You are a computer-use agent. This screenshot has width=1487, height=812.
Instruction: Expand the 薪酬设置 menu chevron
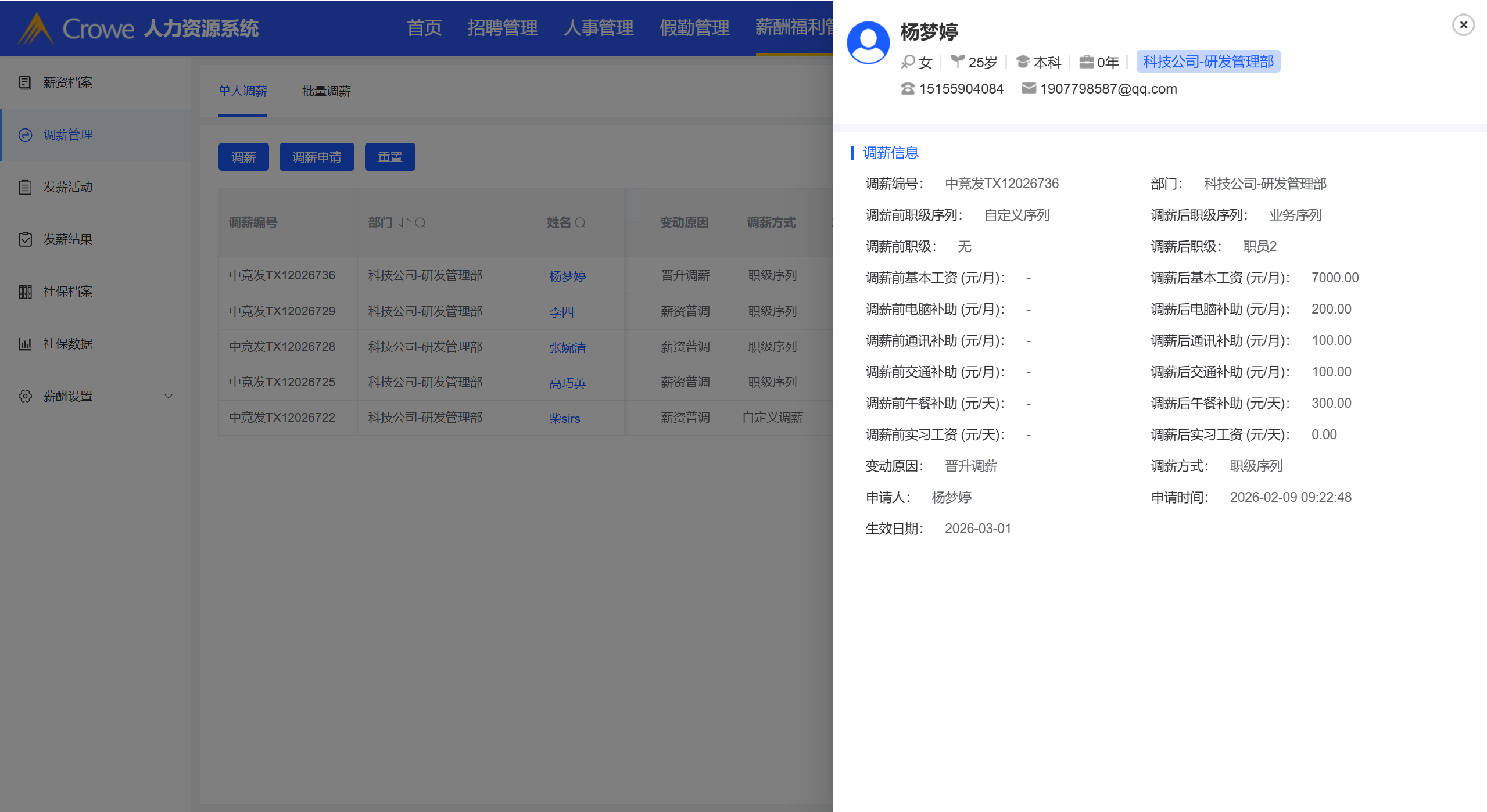tap(169, 396)
